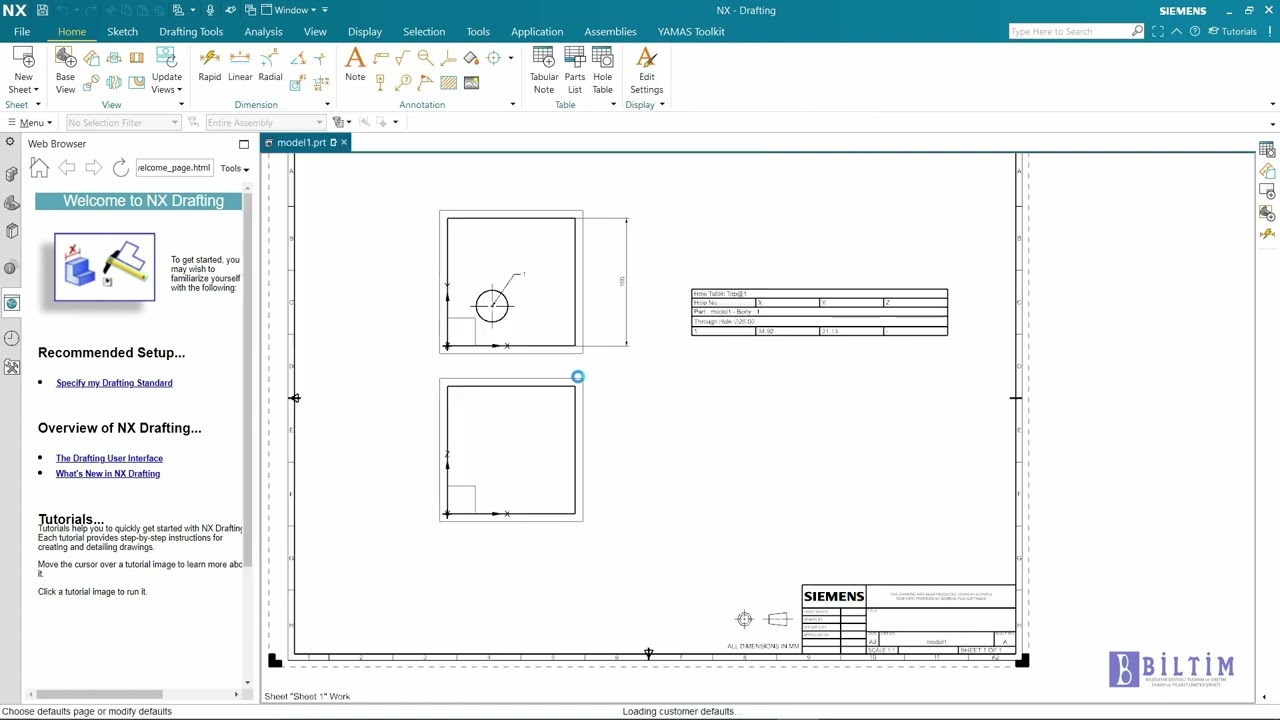Insert a Parts List table

click(575, 70)
